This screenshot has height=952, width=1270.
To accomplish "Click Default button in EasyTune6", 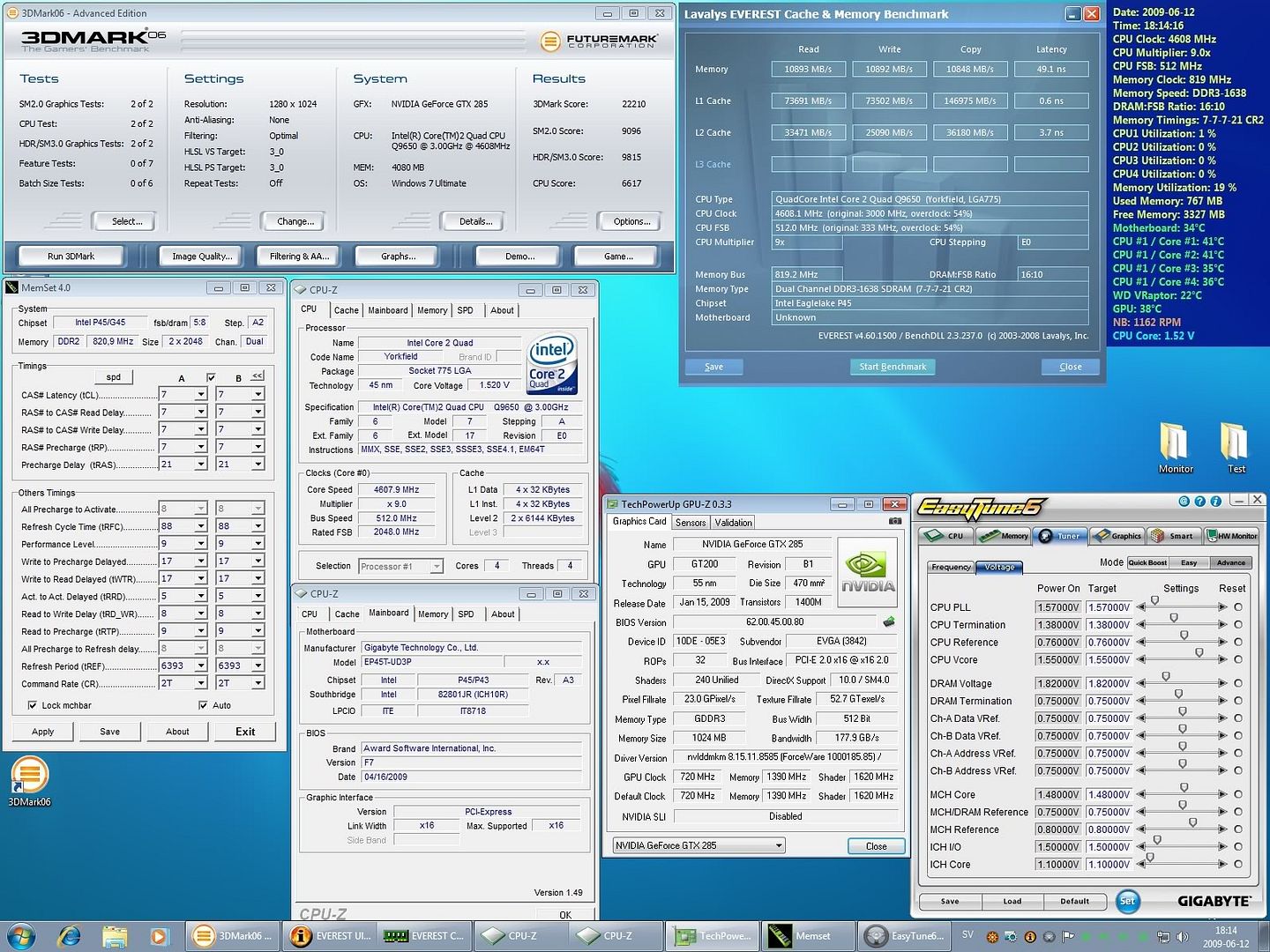I will pyautogui.click(x=1074, y=901).
